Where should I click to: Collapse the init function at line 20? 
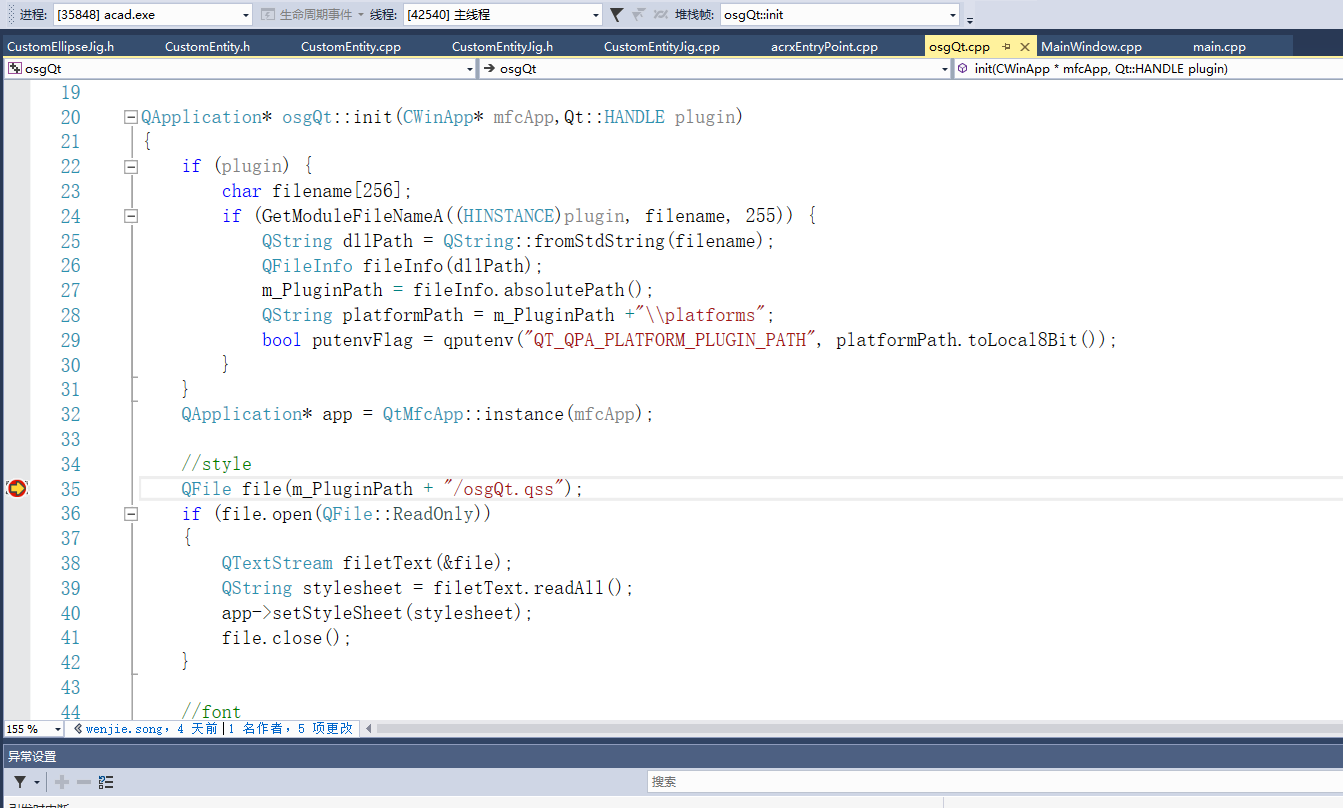(130, 117)
